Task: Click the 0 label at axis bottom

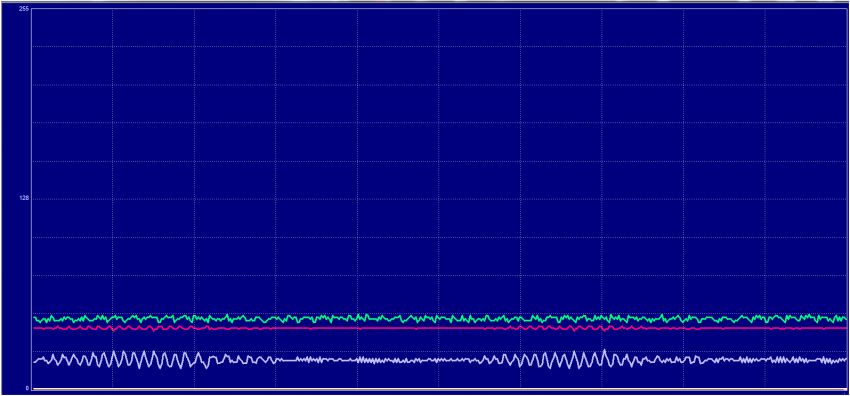Action: click(x=27, y=388)
